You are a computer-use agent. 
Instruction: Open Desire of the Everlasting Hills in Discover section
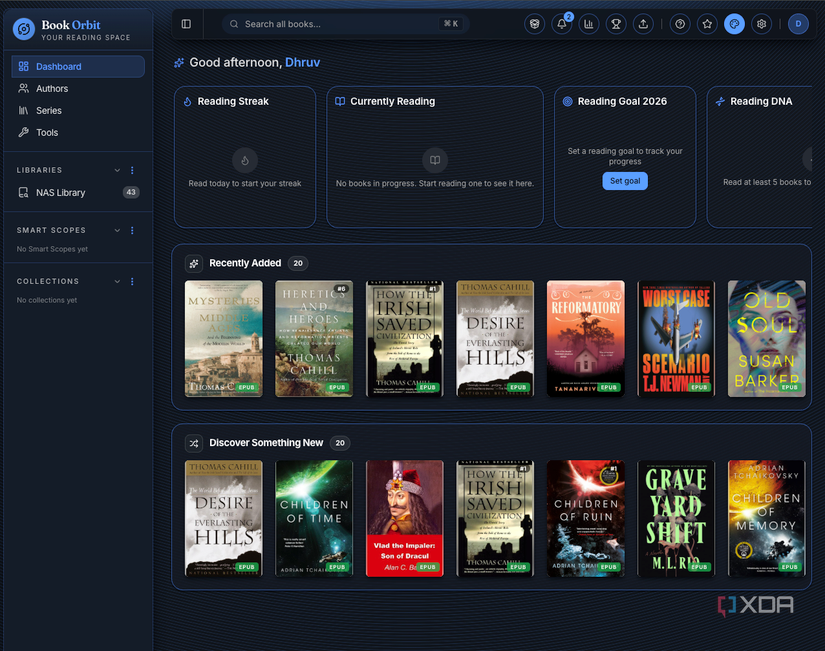click(224, 518)
